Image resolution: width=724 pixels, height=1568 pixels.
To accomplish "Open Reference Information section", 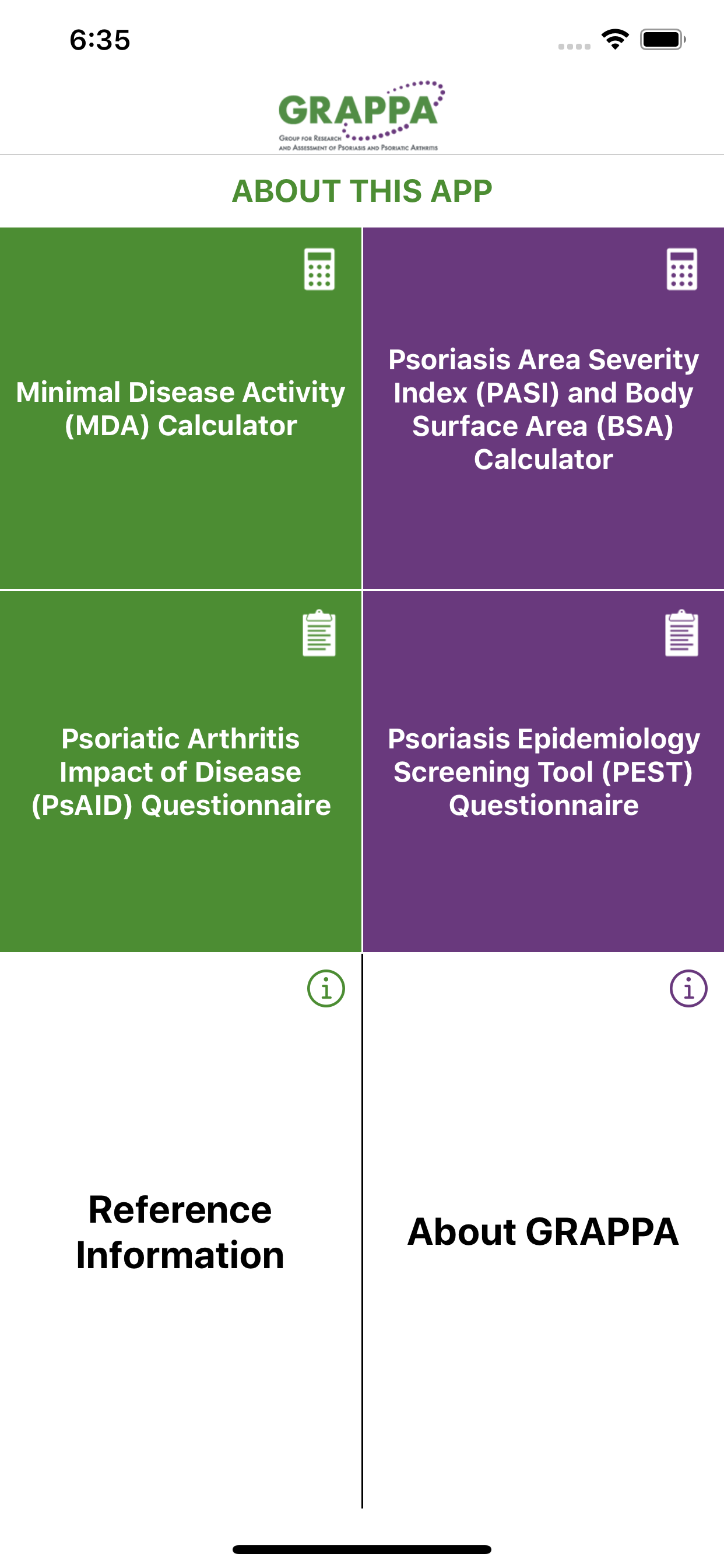I will [181, 1231].
